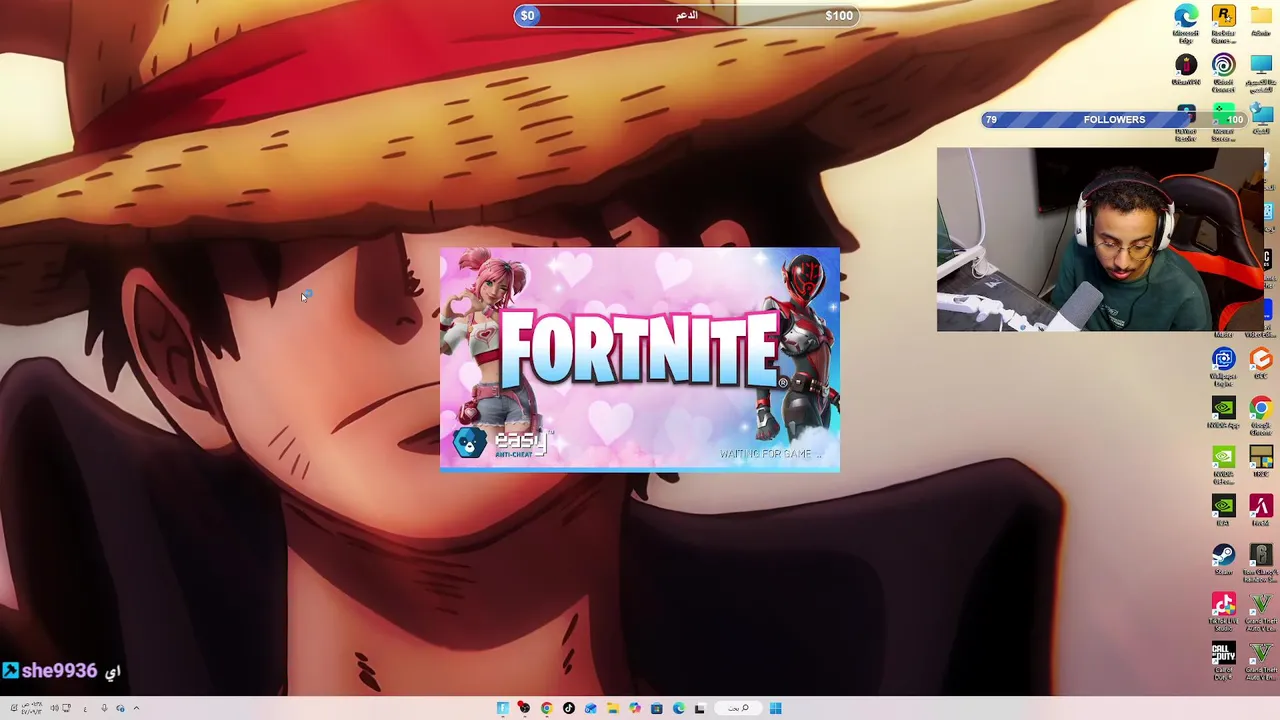Launch Call of Duty desktop shortcut
The image size is (1280, 720).
1223,661
